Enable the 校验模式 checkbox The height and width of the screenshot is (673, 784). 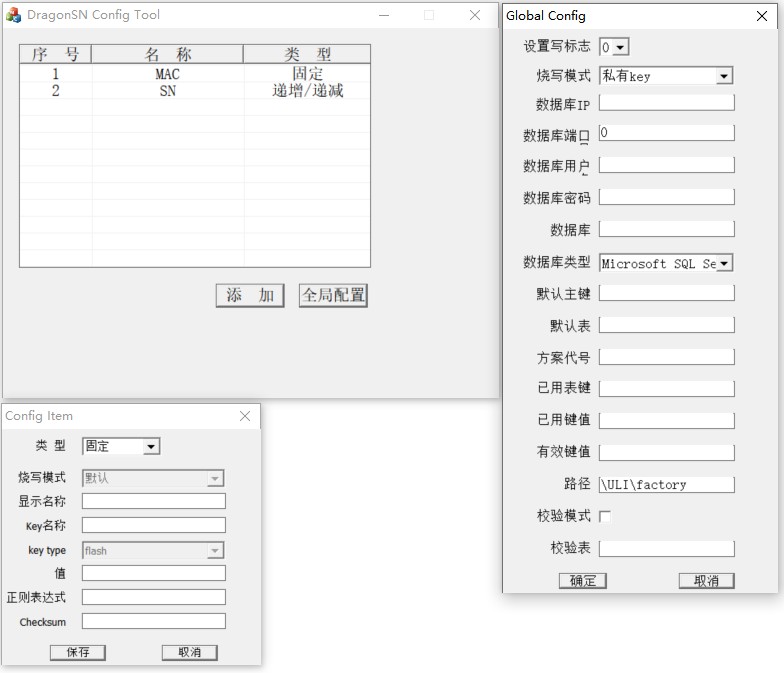(x=605, y=516)
